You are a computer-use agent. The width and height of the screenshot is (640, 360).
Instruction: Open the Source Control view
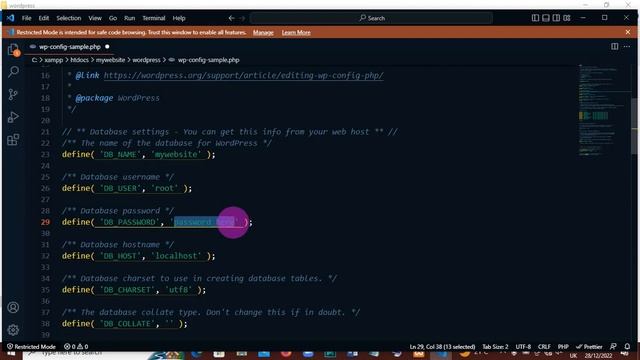coord(13,95)
